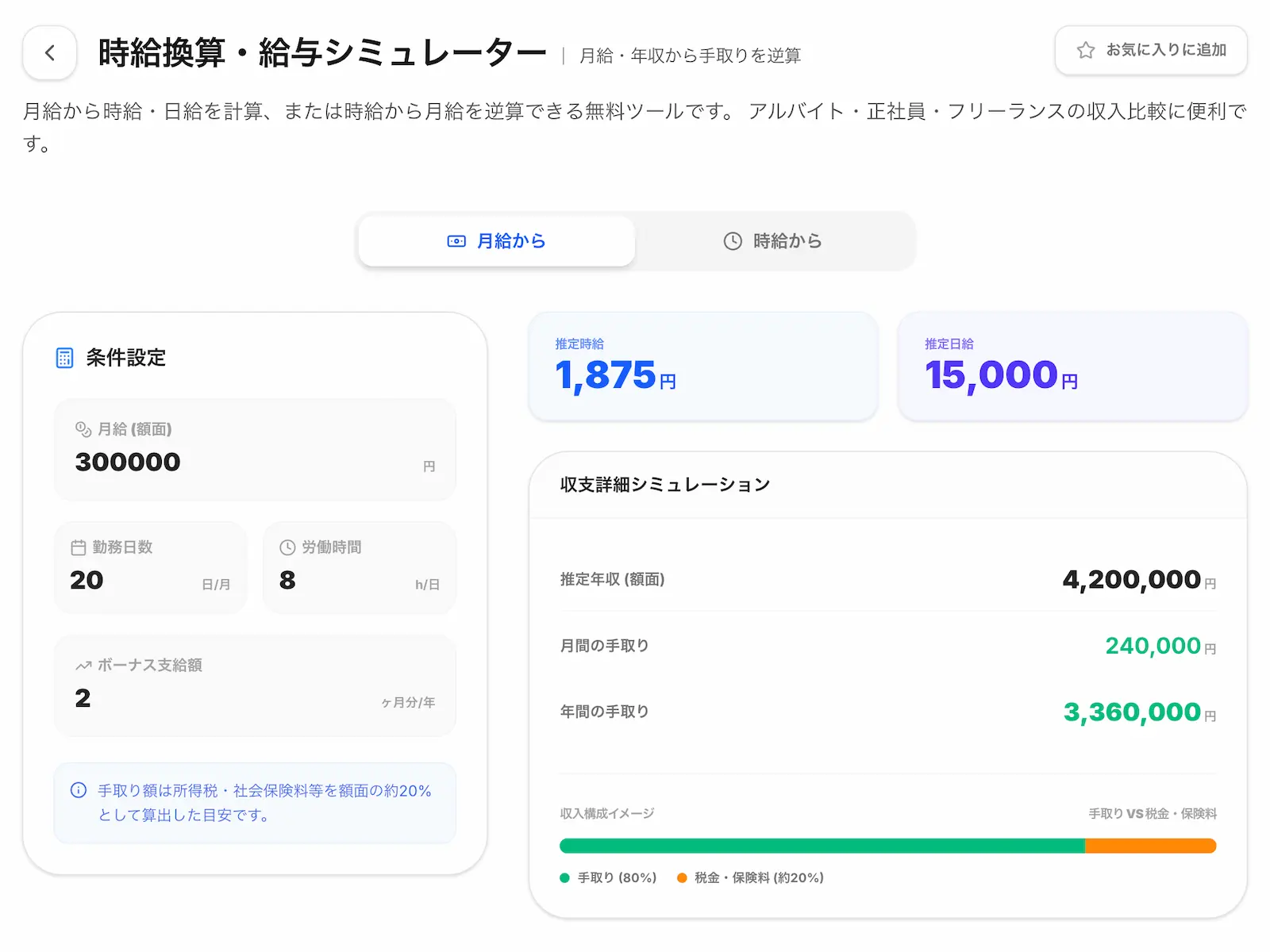
Task: Switch to the 月給から tab
Action: click(496, 241)
